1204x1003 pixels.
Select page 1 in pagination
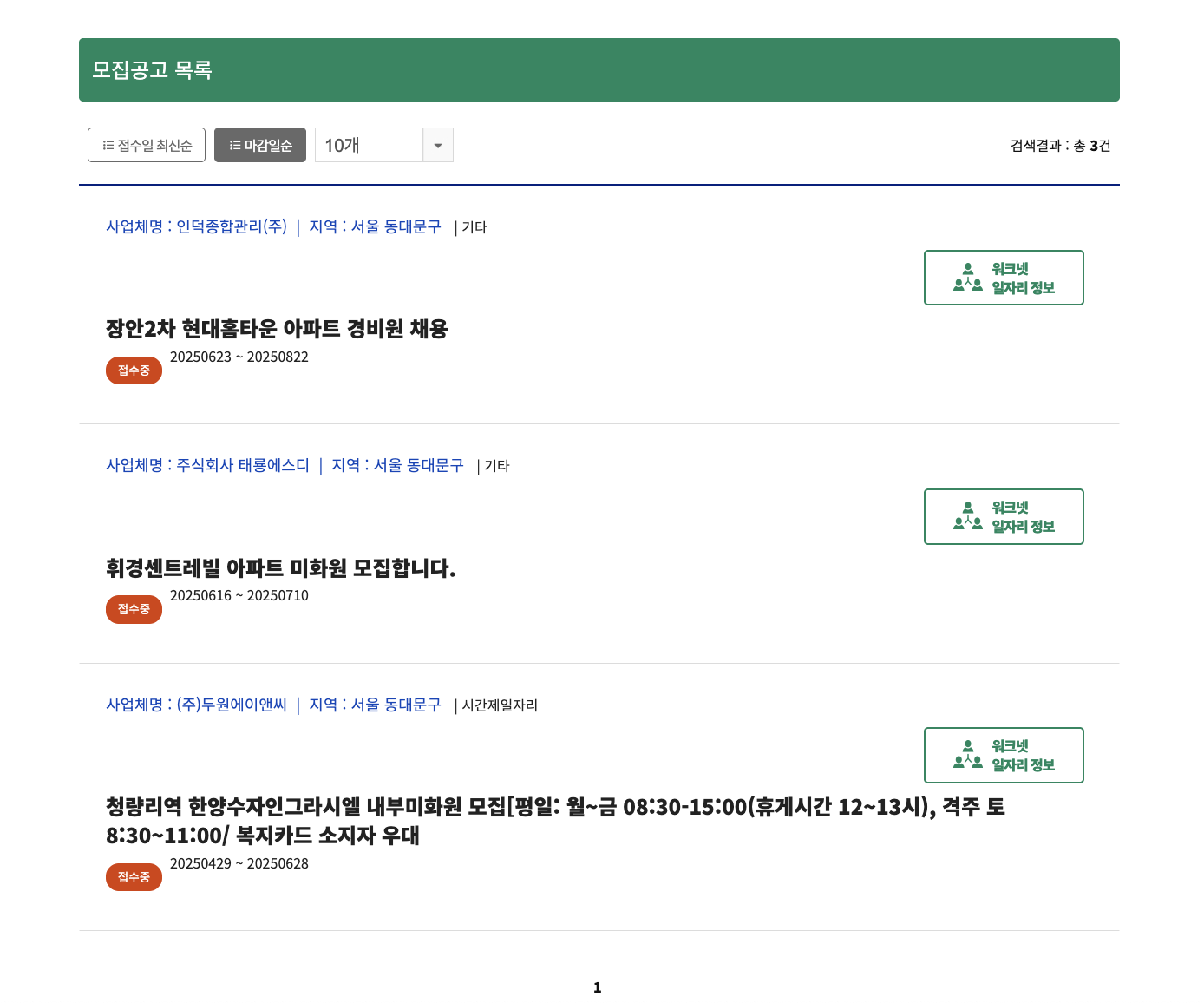(597, 987)
